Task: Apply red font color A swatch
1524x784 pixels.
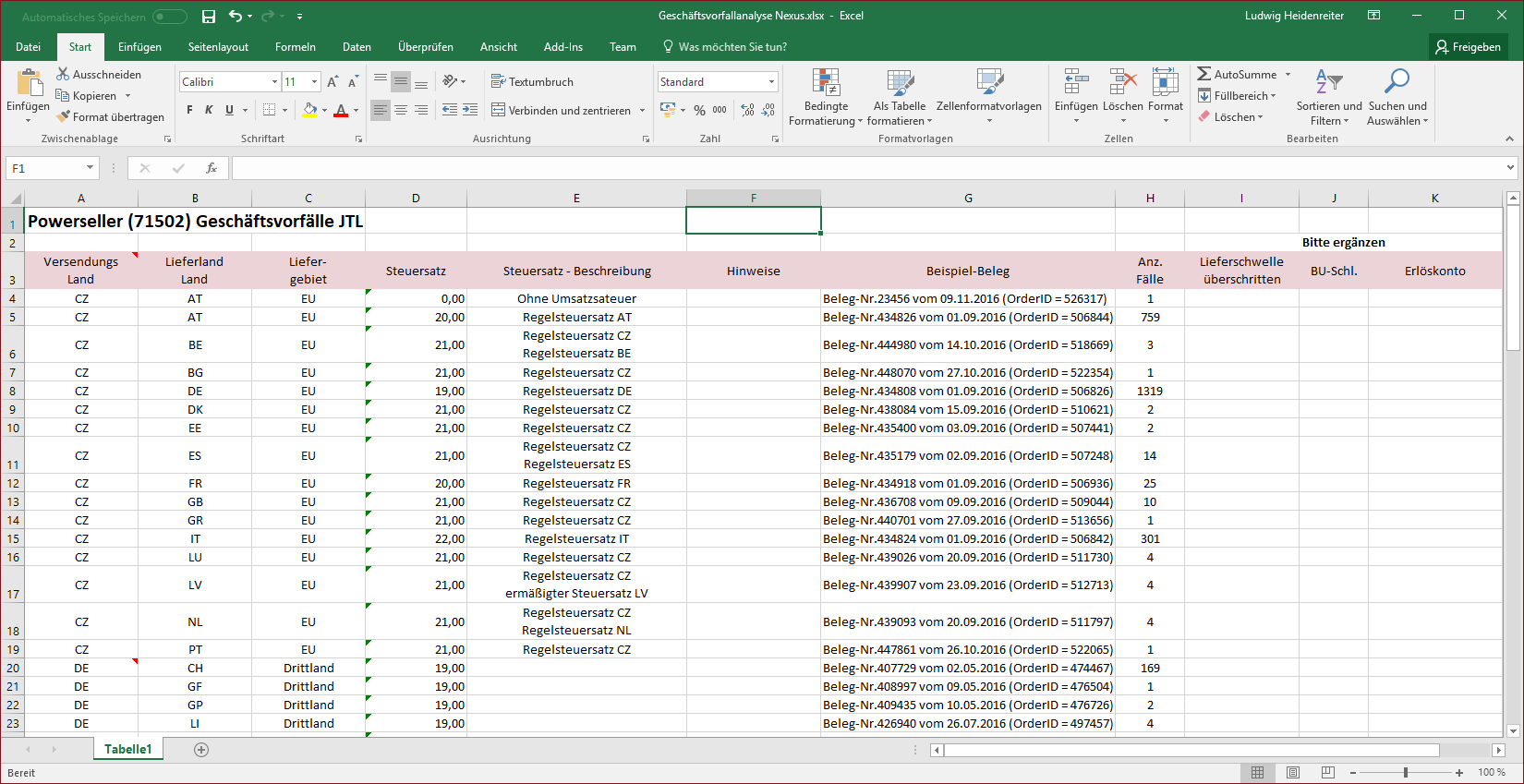Action: coord(341,110)
